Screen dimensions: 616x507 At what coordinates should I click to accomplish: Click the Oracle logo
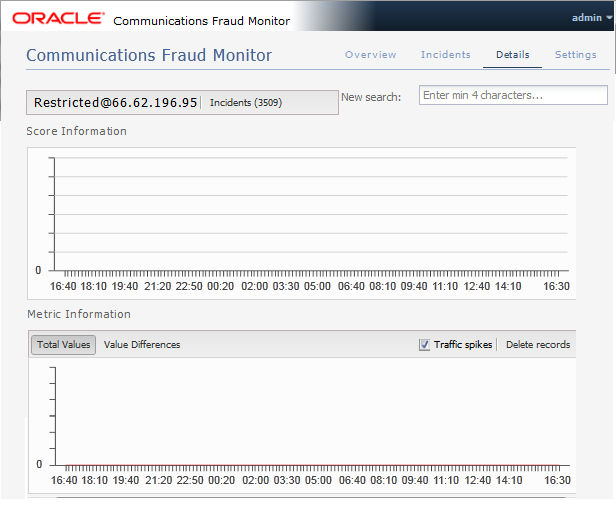(58, 18)
